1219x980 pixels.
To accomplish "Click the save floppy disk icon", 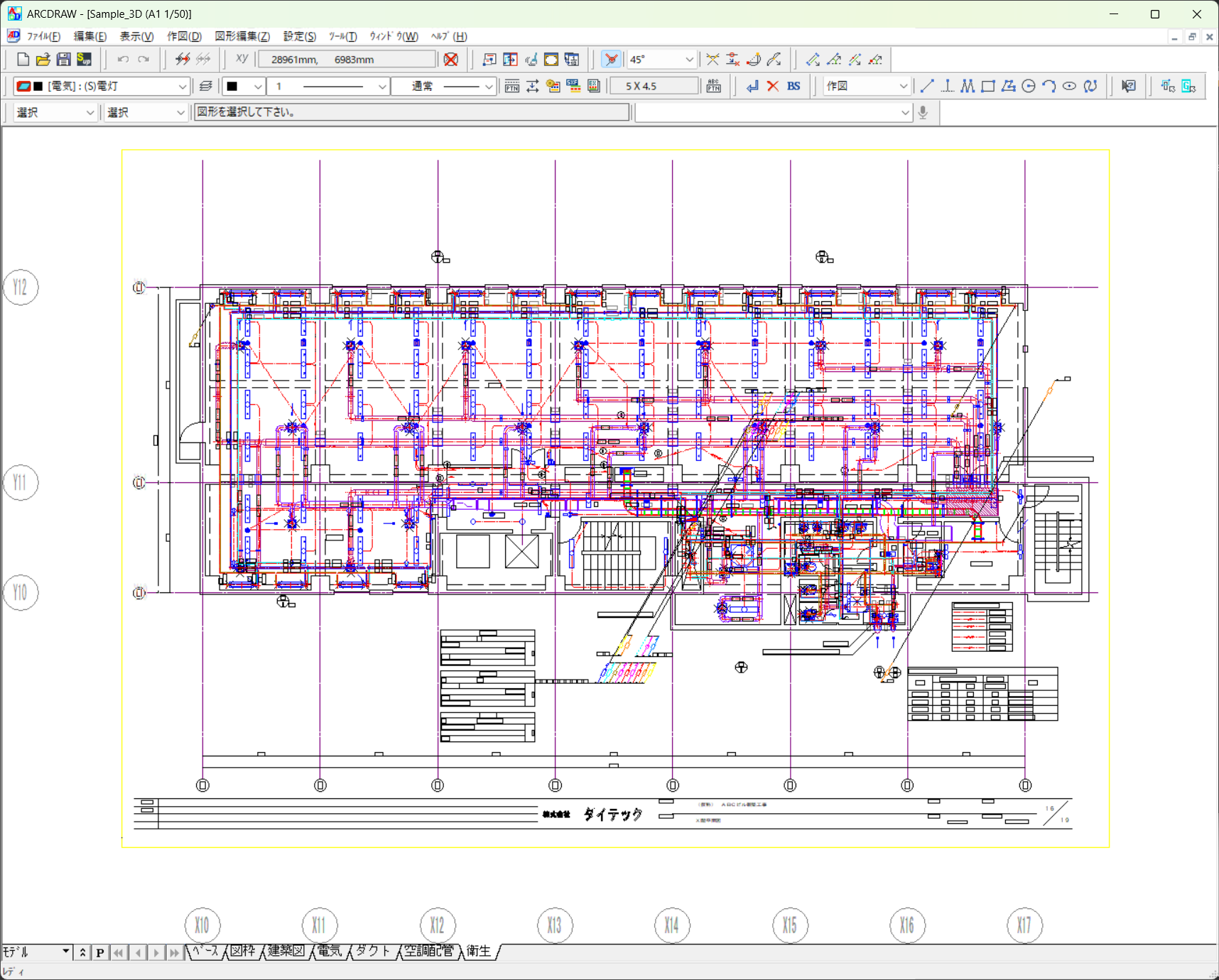I will point(63,60).
